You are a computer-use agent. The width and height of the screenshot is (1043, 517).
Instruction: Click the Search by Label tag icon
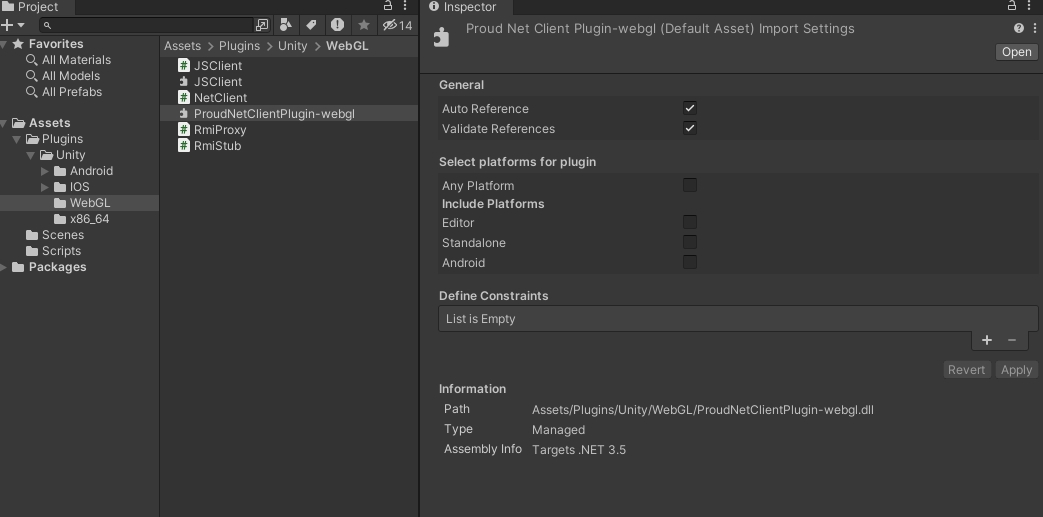pyautogui.click(x=311, y=25)
